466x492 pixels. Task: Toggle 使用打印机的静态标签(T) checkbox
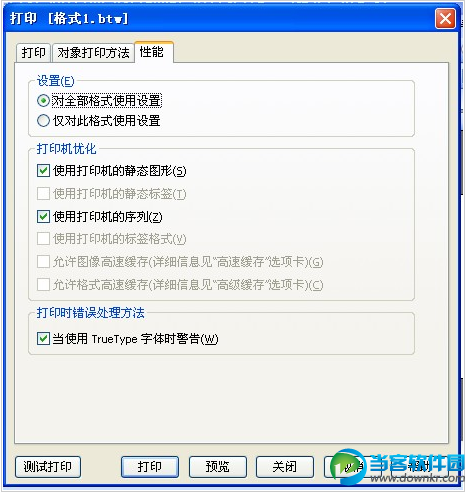coord(43,193)
